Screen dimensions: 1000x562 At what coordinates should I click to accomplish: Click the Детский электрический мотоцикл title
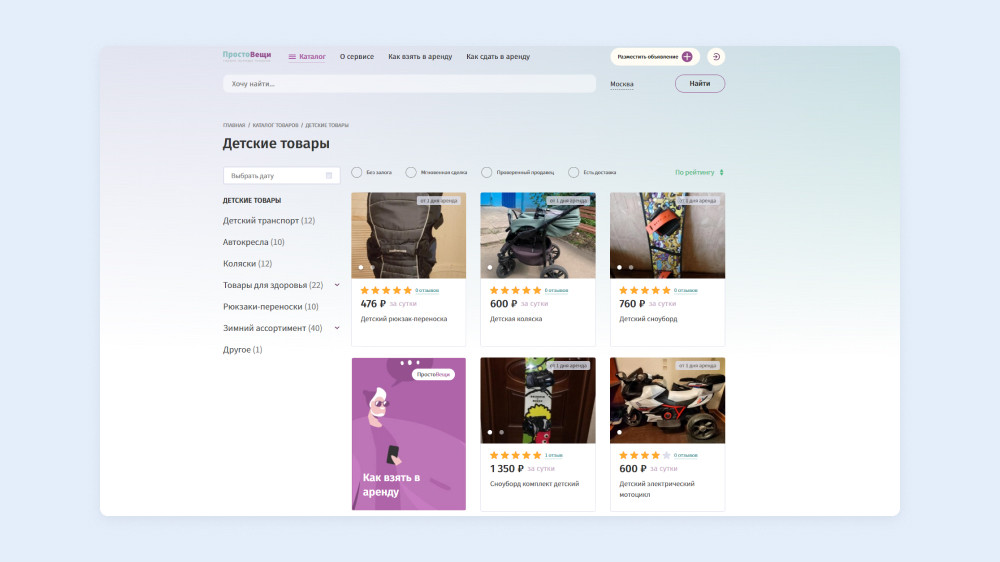(657, 489)
